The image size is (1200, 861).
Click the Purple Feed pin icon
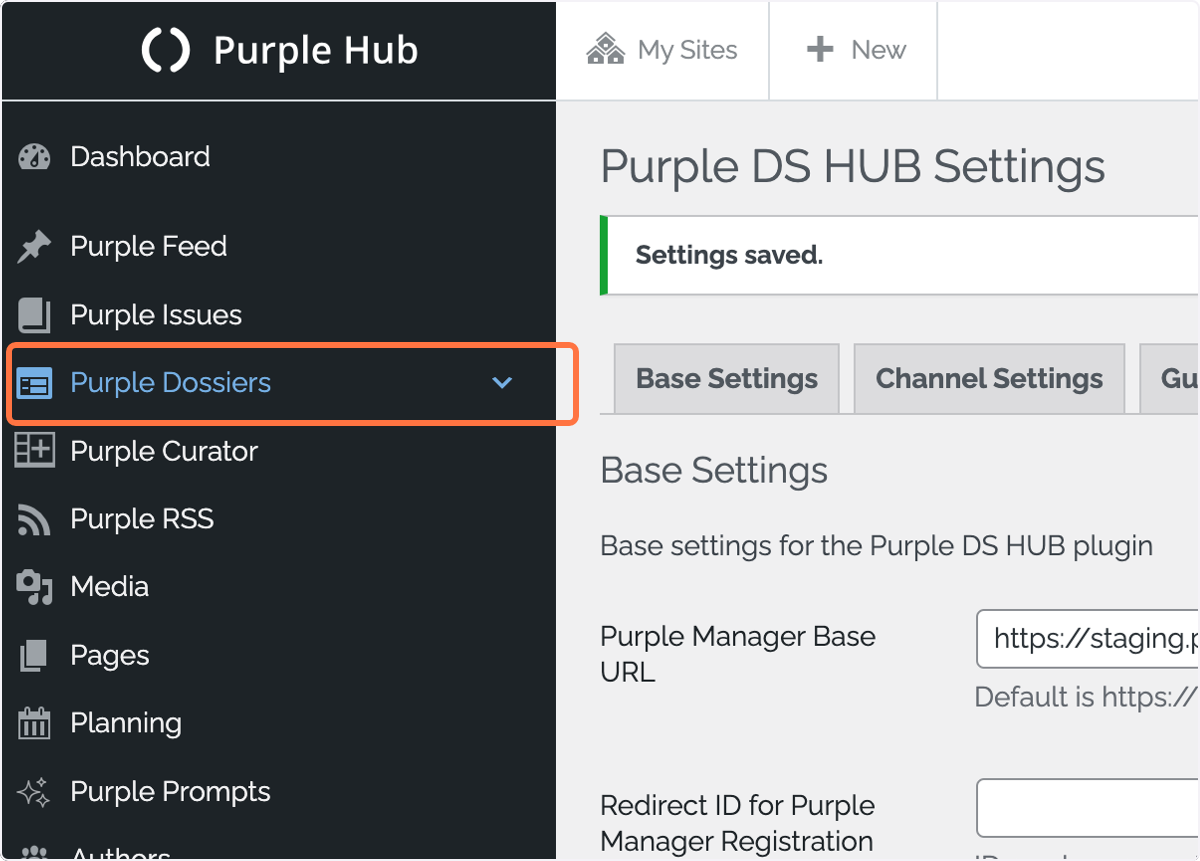[34, 246]
